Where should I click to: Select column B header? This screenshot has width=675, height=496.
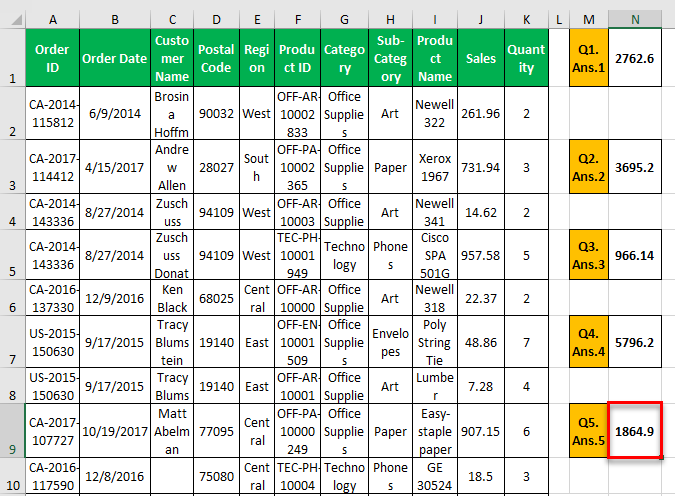[115, 20]
